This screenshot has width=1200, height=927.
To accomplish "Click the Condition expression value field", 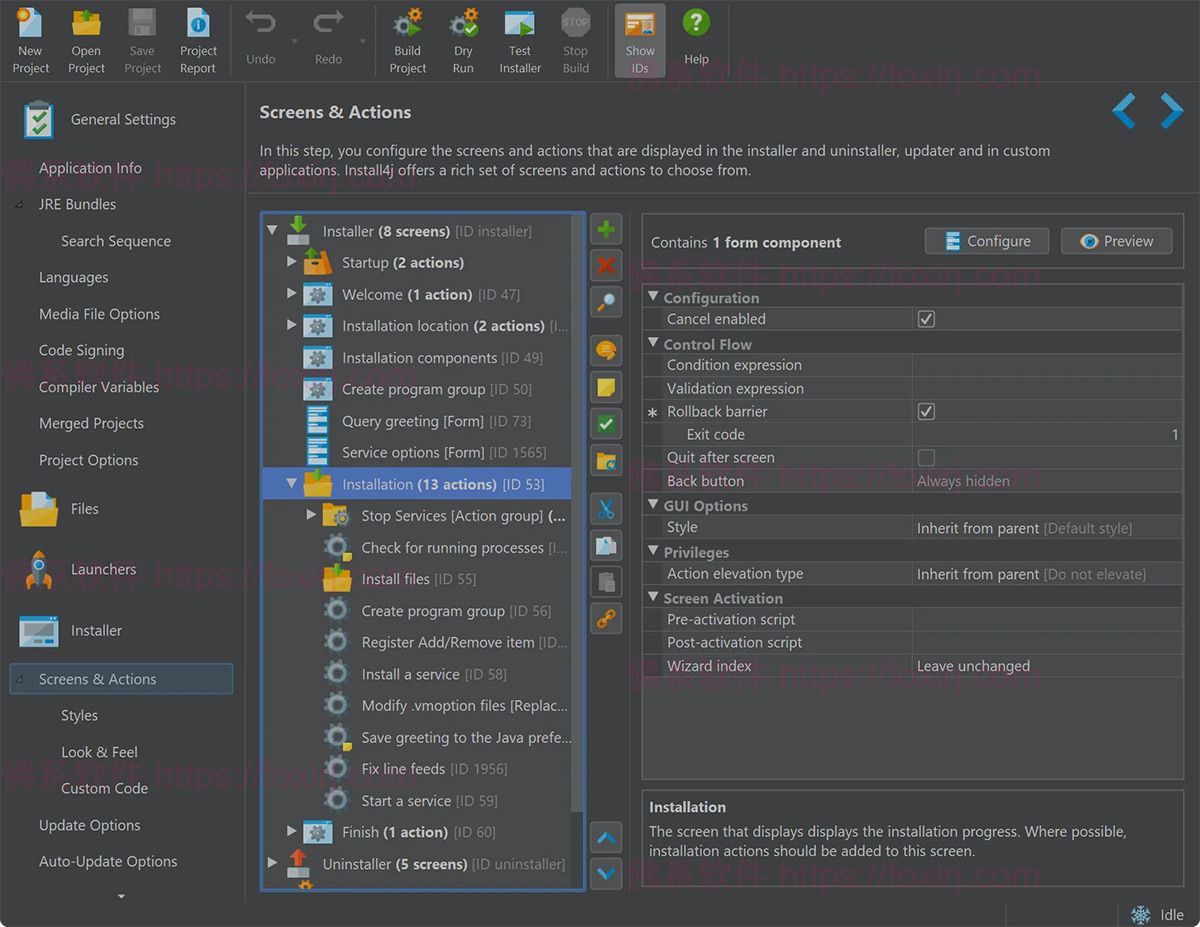I will pos(1047,365).
